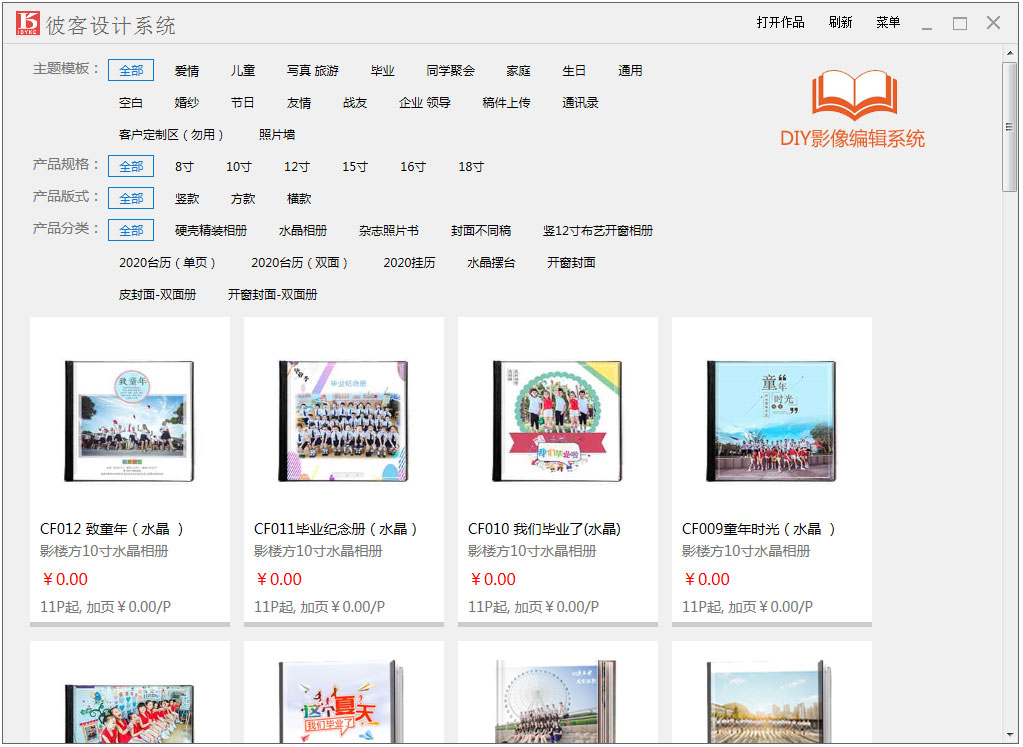
Task: Click the scrollbar up arrow
Action: (1009, 53)
